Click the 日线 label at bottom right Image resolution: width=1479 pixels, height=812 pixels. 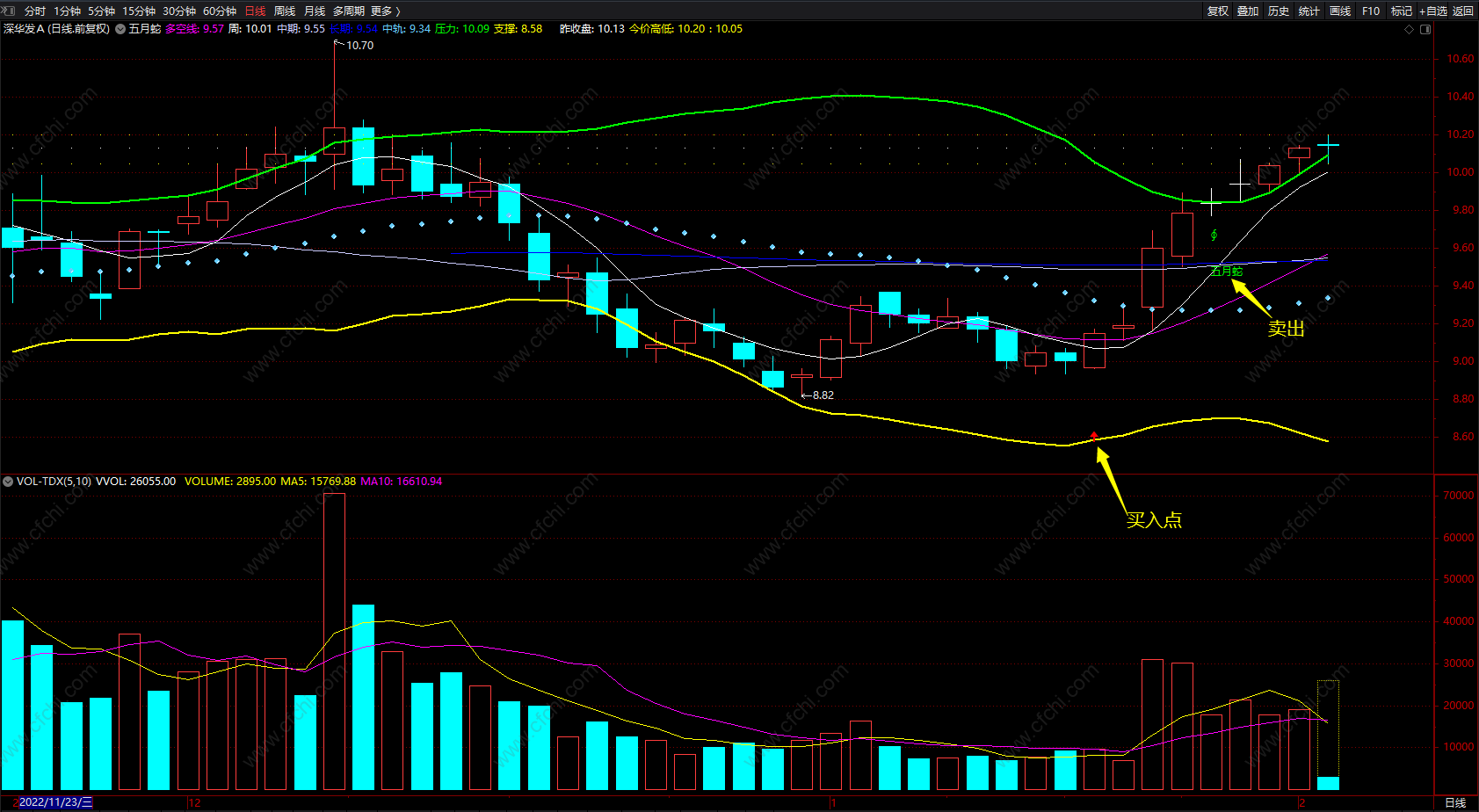(x=1455, y=802)
